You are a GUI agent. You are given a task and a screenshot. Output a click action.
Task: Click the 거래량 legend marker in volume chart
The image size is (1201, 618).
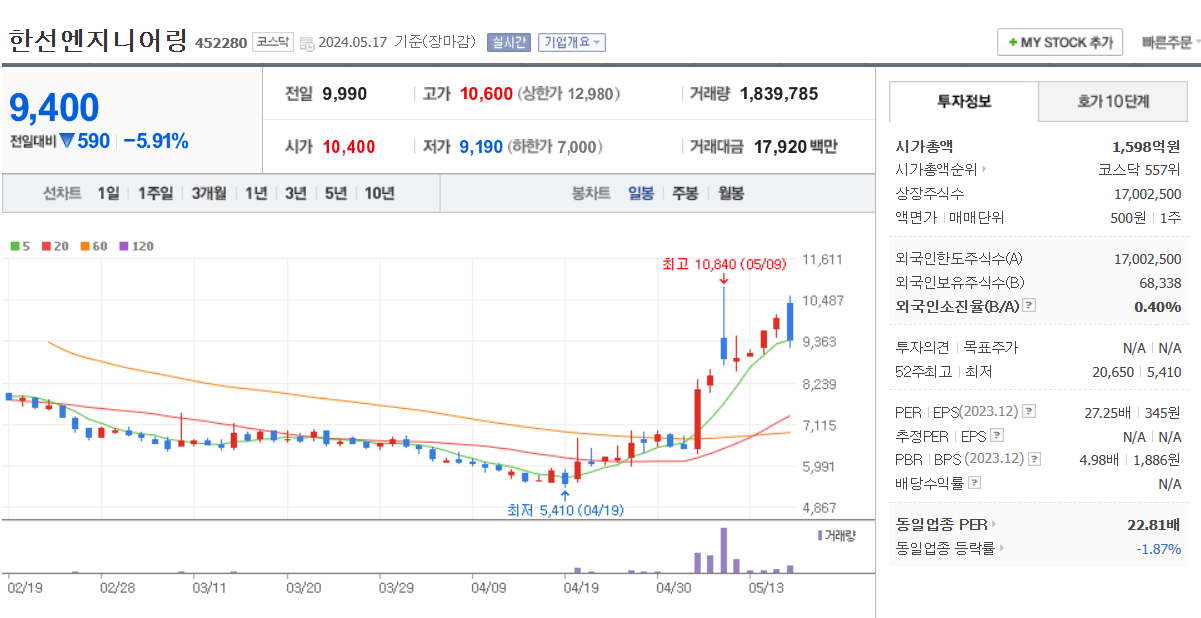pyautogui.click(x=820, y=535)
